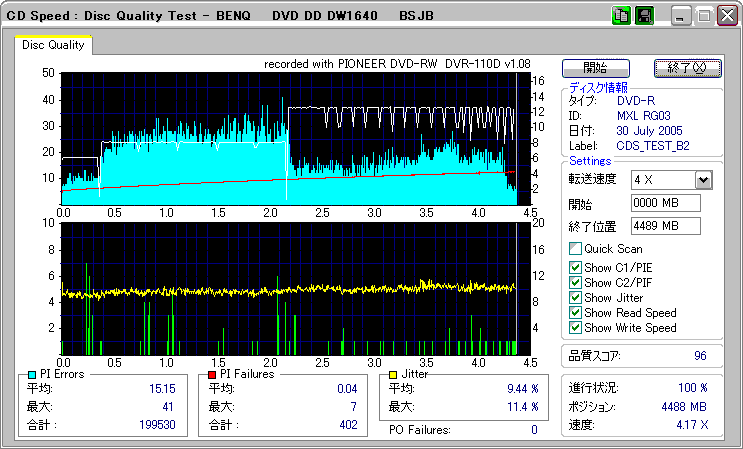Minimize the CD Speed window
The height and width of the screenshot is (449, 743).
coord(681,16)
